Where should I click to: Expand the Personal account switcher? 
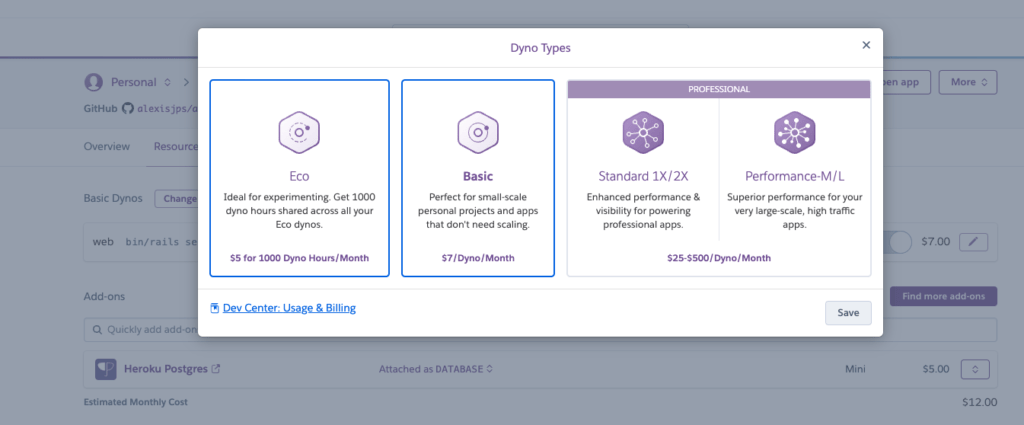point(167,82)
